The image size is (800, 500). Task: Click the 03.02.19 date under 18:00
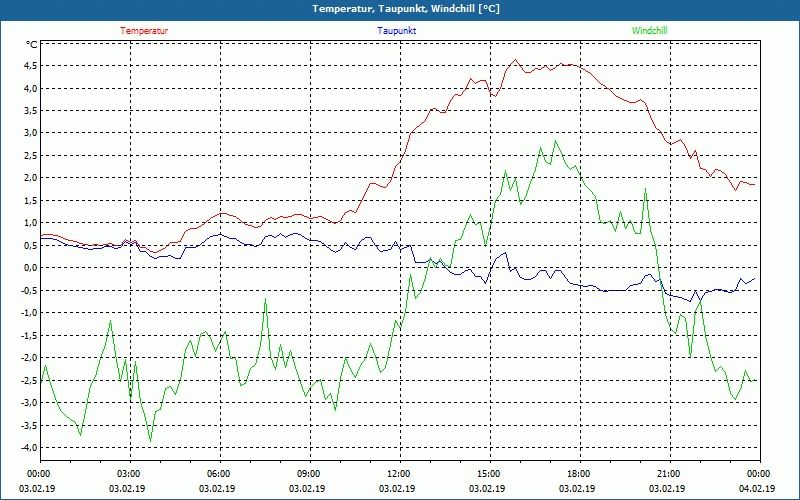point(577,489)
